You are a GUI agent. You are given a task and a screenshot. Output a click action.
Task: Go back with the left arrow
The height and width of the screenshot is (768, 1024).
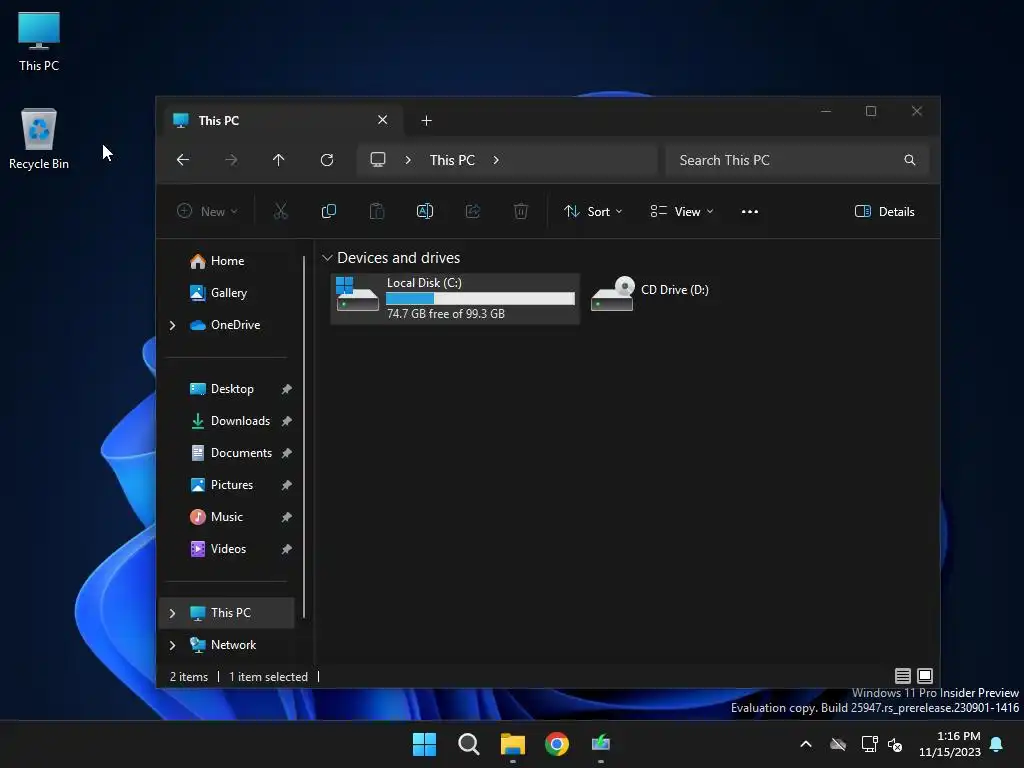coord(183,160)
